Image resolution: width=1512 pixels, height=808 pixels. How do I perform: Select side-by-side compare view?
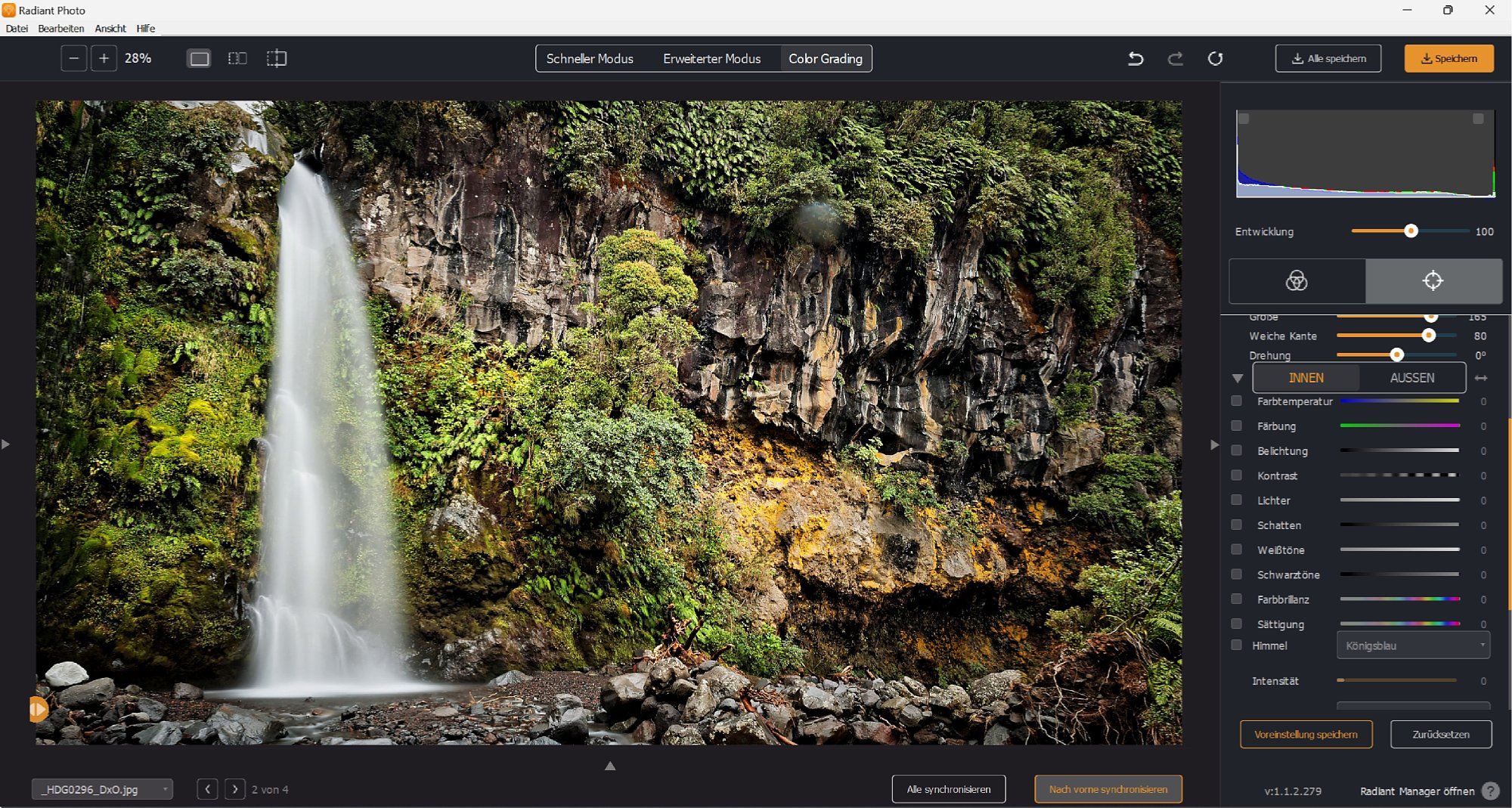(237, 58)
